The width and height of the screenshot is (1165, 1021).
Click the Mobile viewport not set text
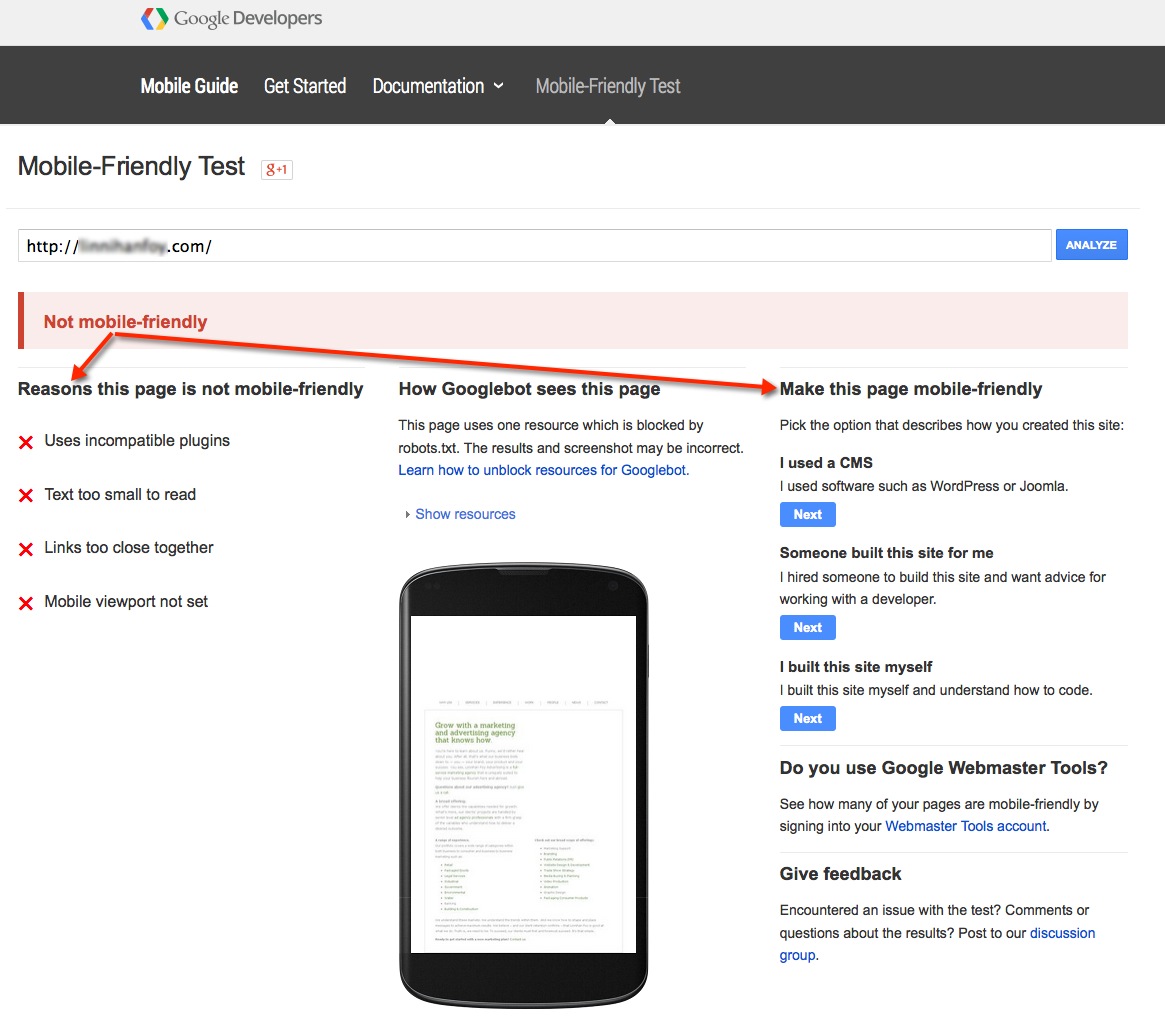coord(126,602)
